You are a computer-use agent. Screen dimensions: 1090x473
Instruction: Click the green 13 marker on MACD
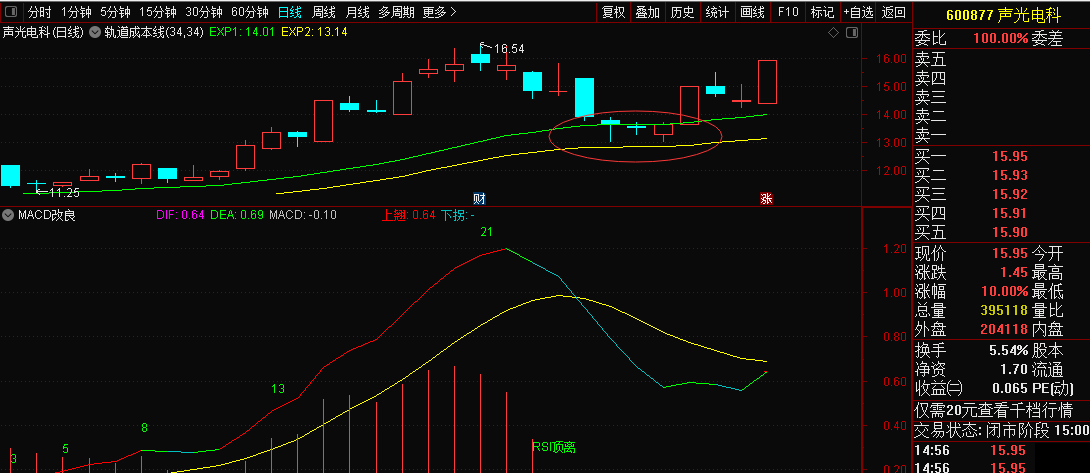click(277, 389)
